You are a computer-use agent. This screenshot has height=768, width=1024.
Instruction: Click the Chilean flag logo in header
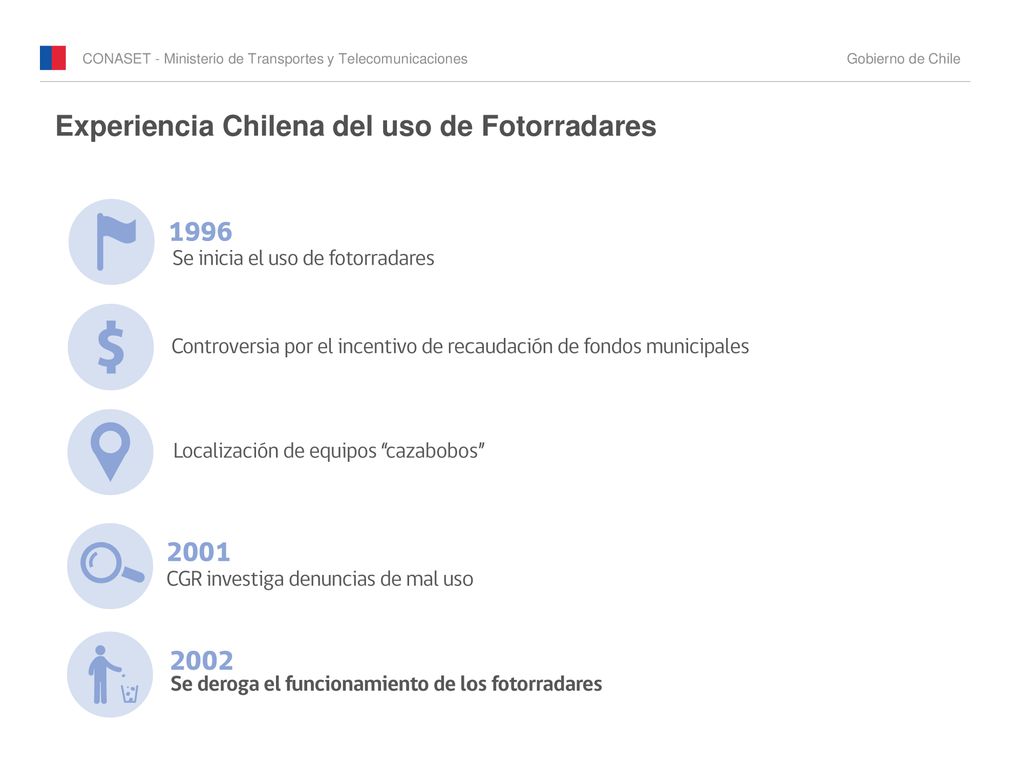[53, 58]
